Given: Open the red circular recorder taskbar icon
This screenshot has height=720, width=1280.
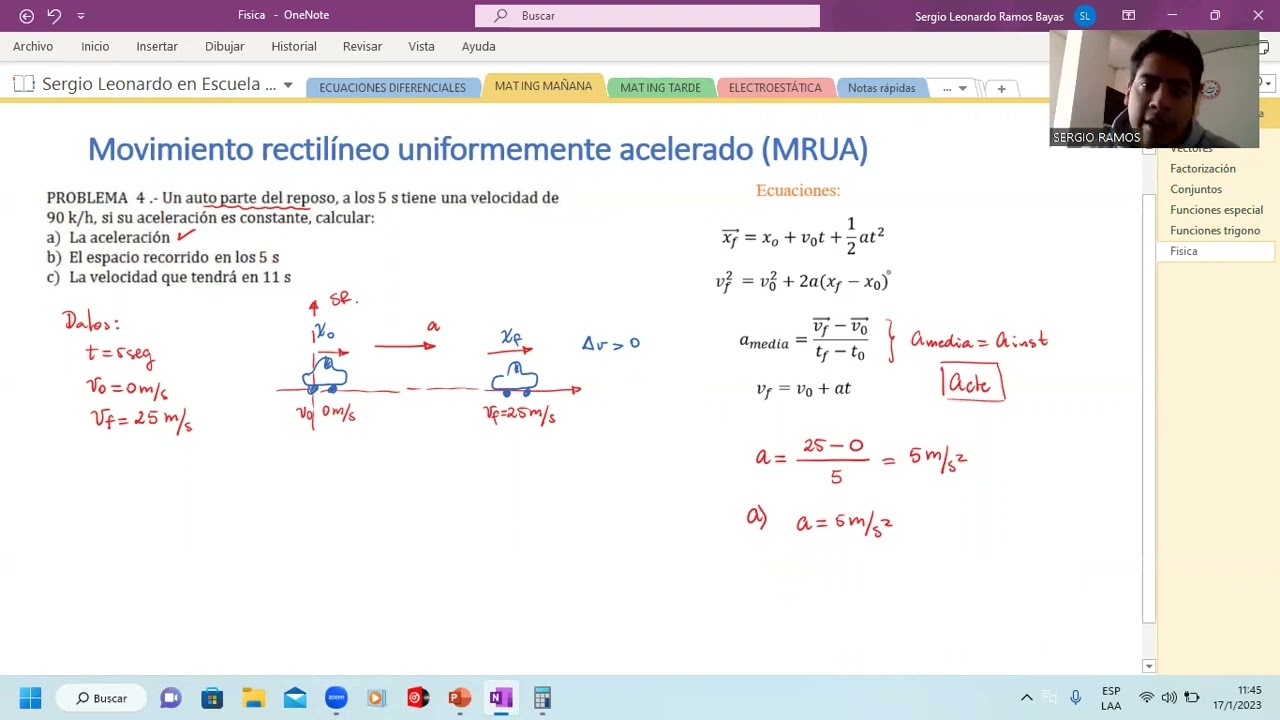Looking at the screenshot, I should (x=418, y=698).
